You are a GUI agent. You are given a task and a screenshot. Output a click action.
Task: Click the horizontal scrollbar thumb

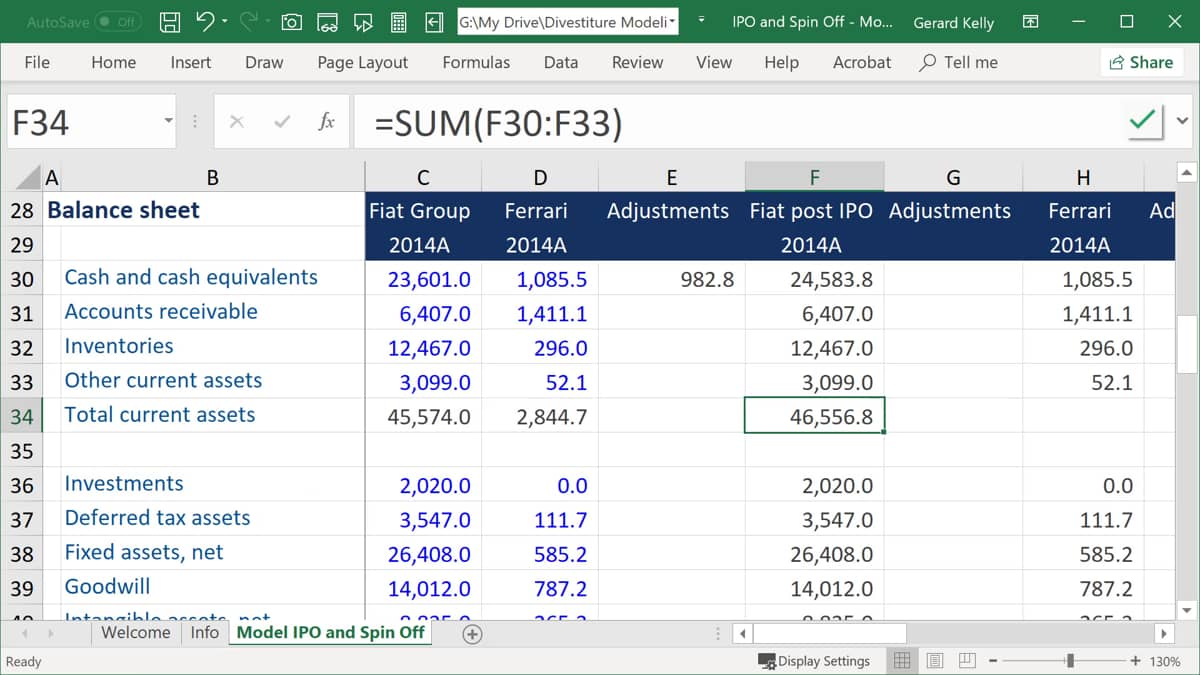(x=829, y=633)
